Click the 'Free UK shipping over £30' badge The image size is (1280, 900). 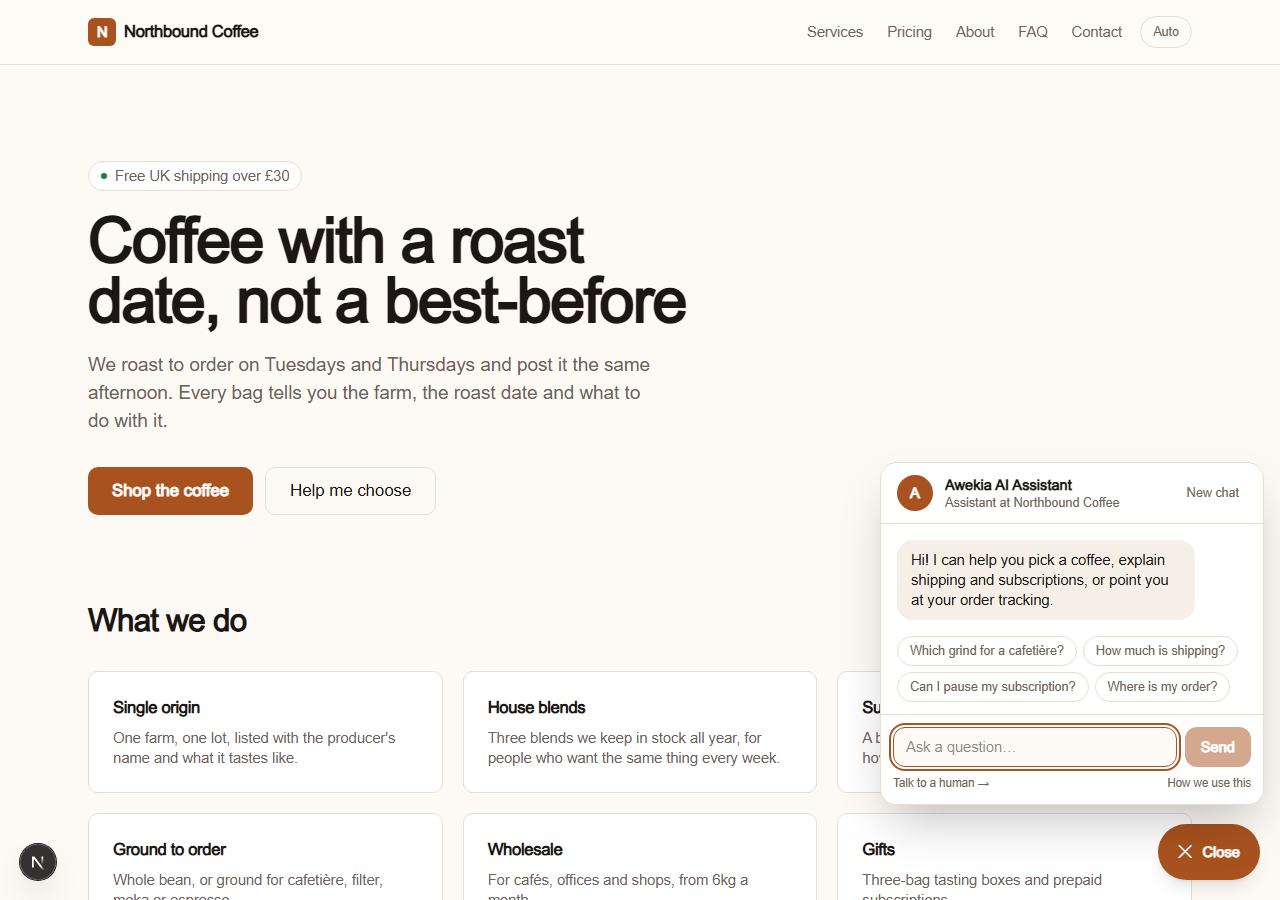[195, 176]
